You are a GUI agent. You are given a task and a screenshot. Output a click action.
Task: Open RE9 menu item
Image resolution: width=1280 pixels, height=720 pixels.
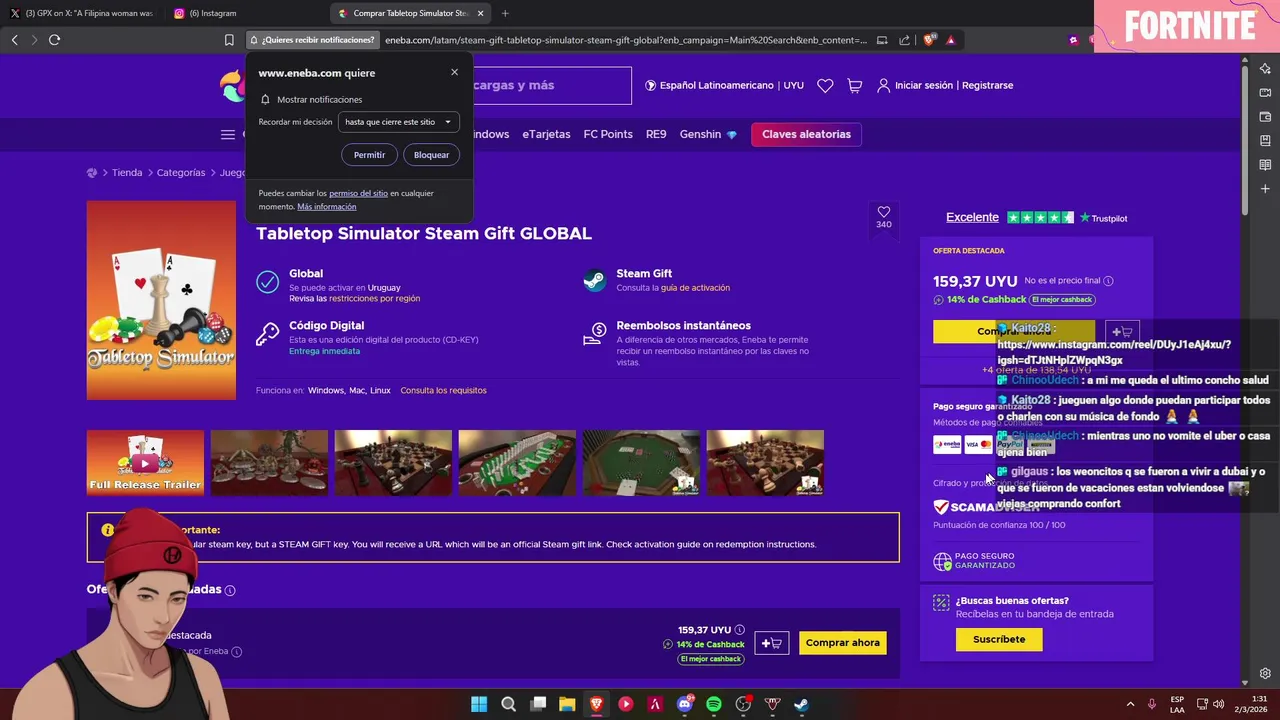[x=656, y=134]
